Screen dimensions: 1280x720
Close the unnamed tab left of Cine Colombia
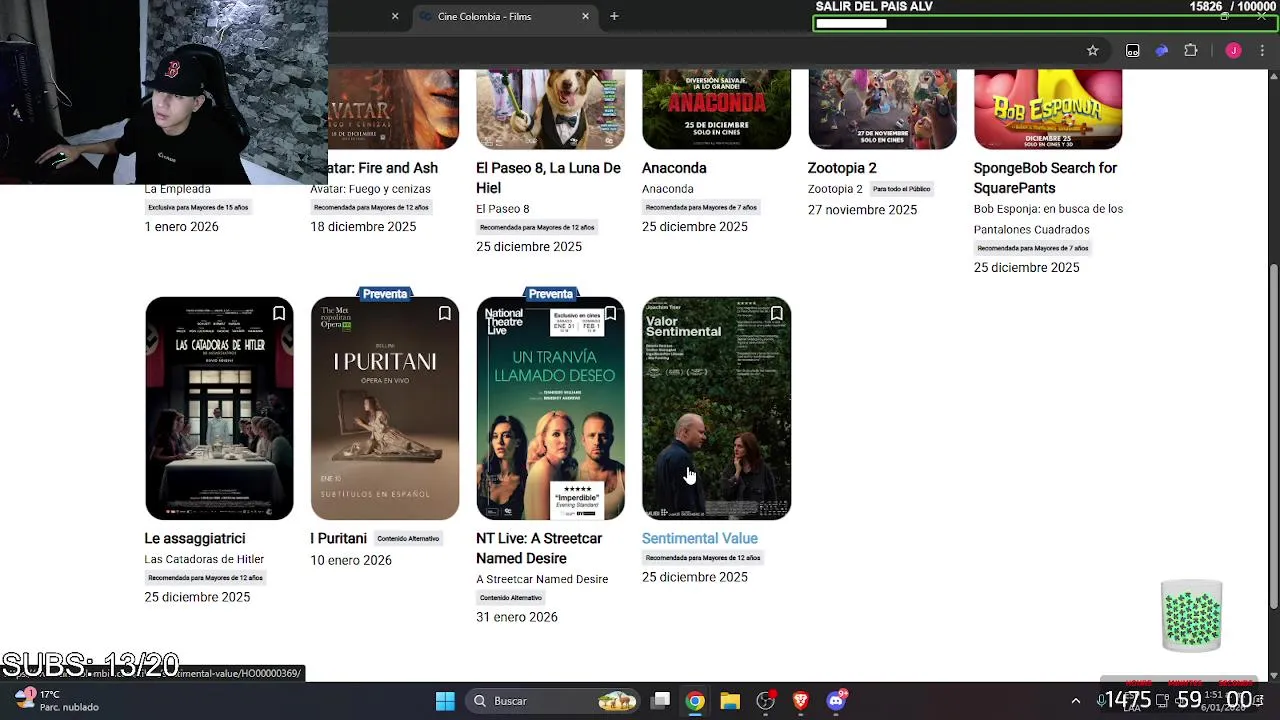click(x=395, y=16)
